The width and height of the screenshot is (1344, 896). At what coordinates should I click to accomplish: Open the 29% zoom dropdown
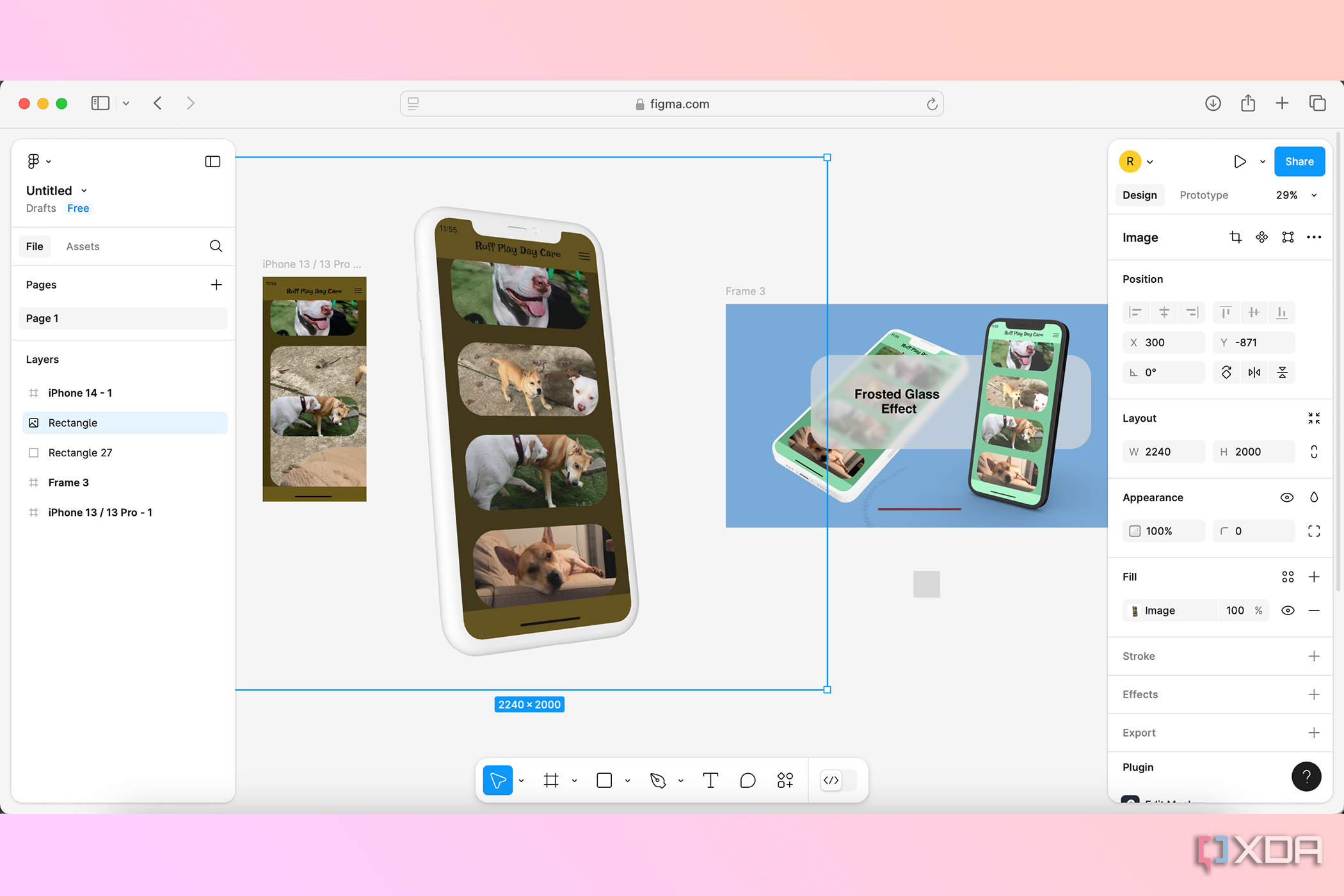click(x=1297, y=195)
